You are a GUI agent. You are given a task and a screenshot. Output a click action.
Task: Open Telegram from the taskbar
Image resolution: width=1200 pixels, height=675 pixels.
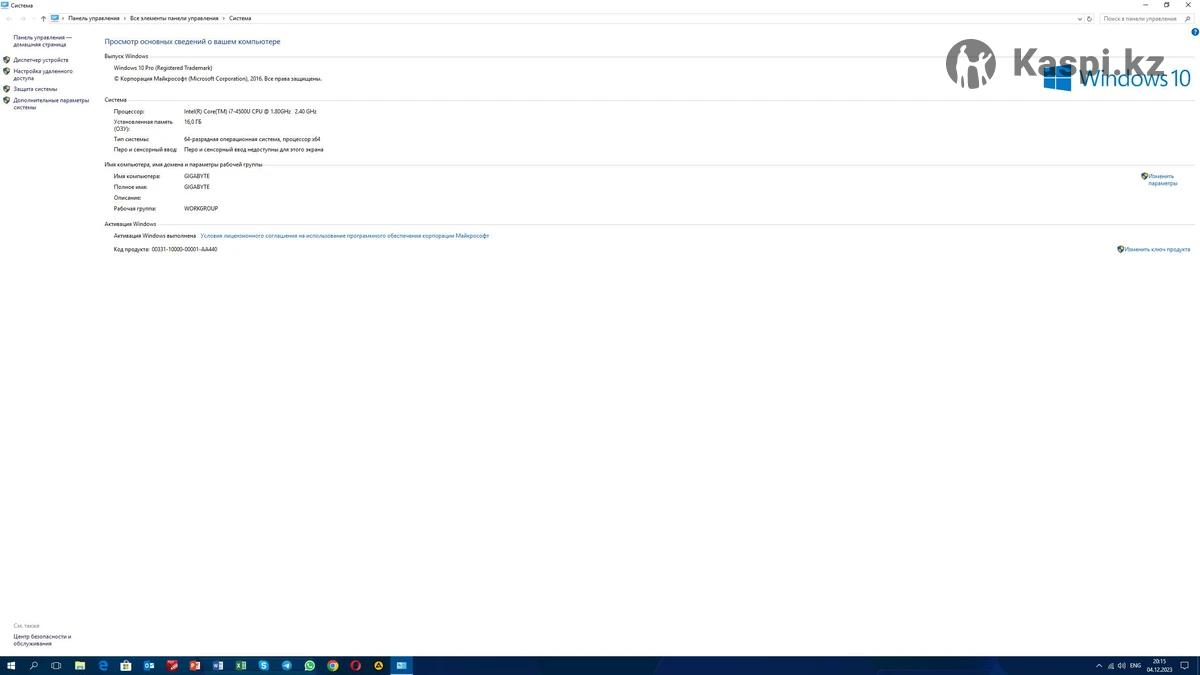(287, 665)
